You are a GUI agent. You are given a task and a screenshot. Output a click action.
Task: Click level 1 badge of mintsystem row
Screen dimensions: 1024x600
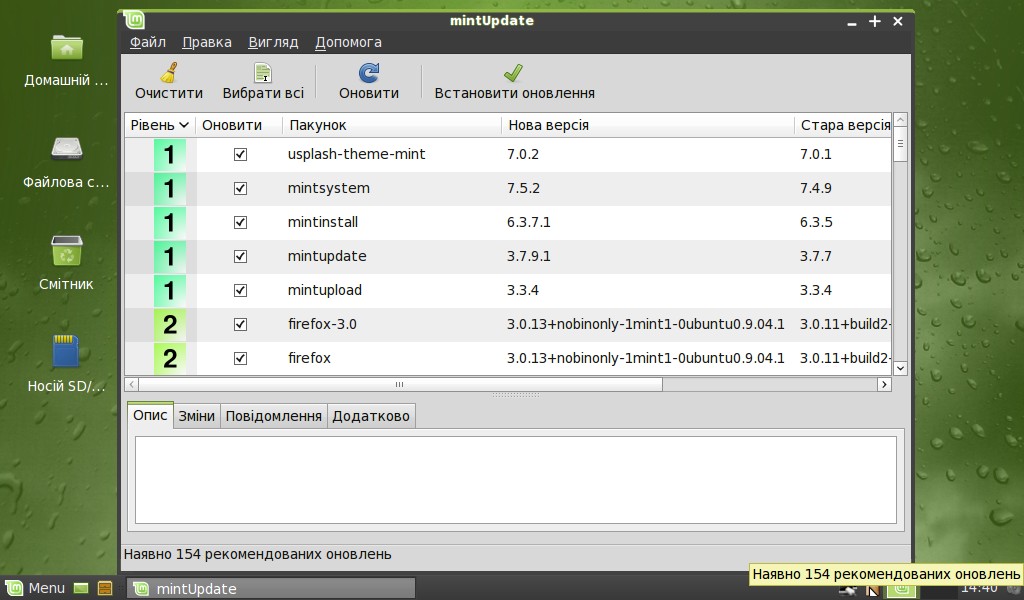170,189
